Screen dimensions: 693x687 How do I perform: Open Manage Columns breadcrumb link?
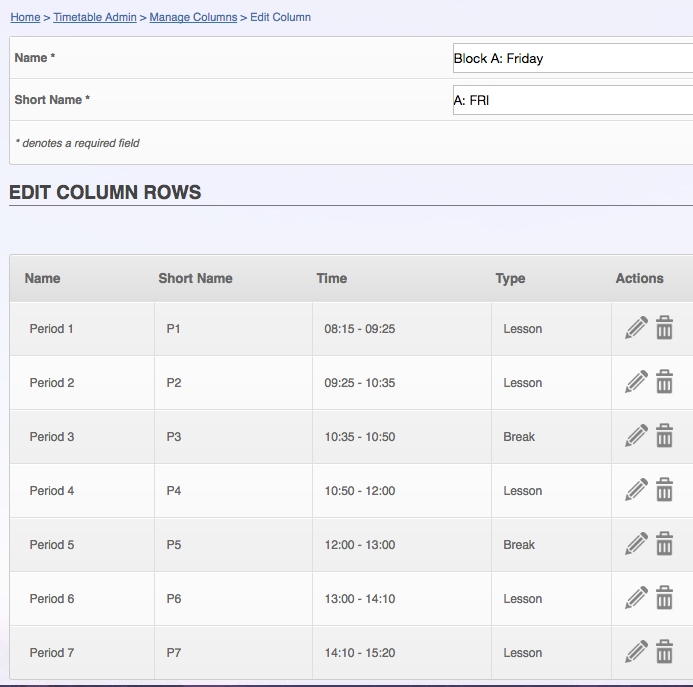click(193, 17)
